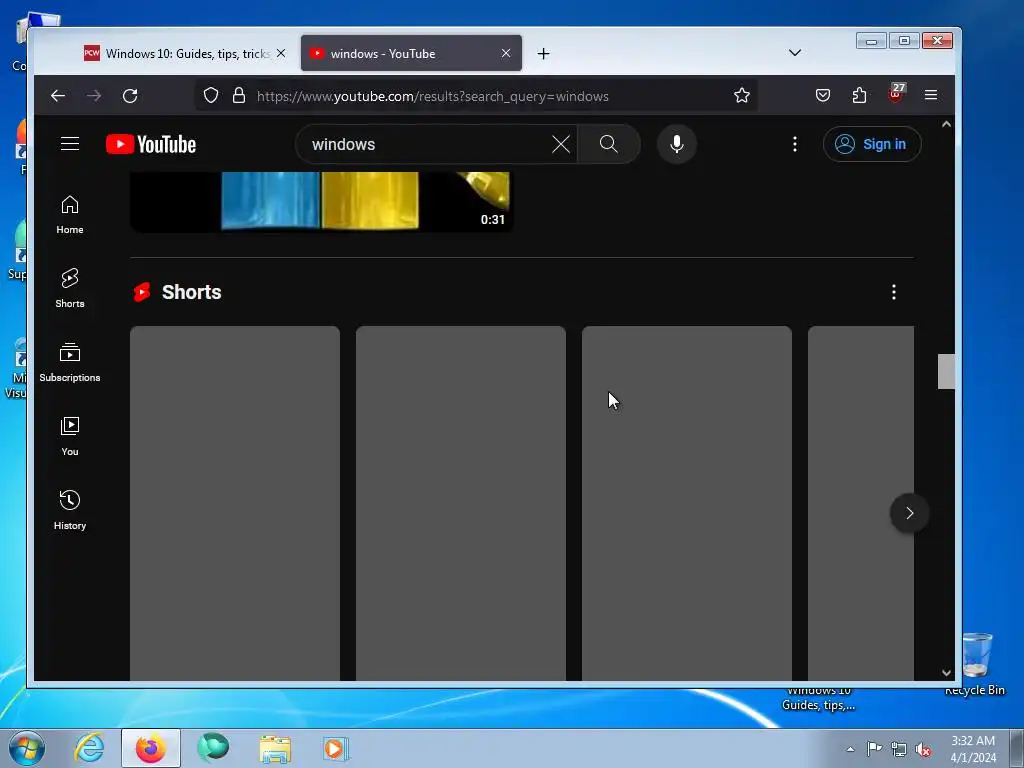The image size is (1024, 768).
Task: List all tabs dropdown arrow
Action: (x=795, y=53)
